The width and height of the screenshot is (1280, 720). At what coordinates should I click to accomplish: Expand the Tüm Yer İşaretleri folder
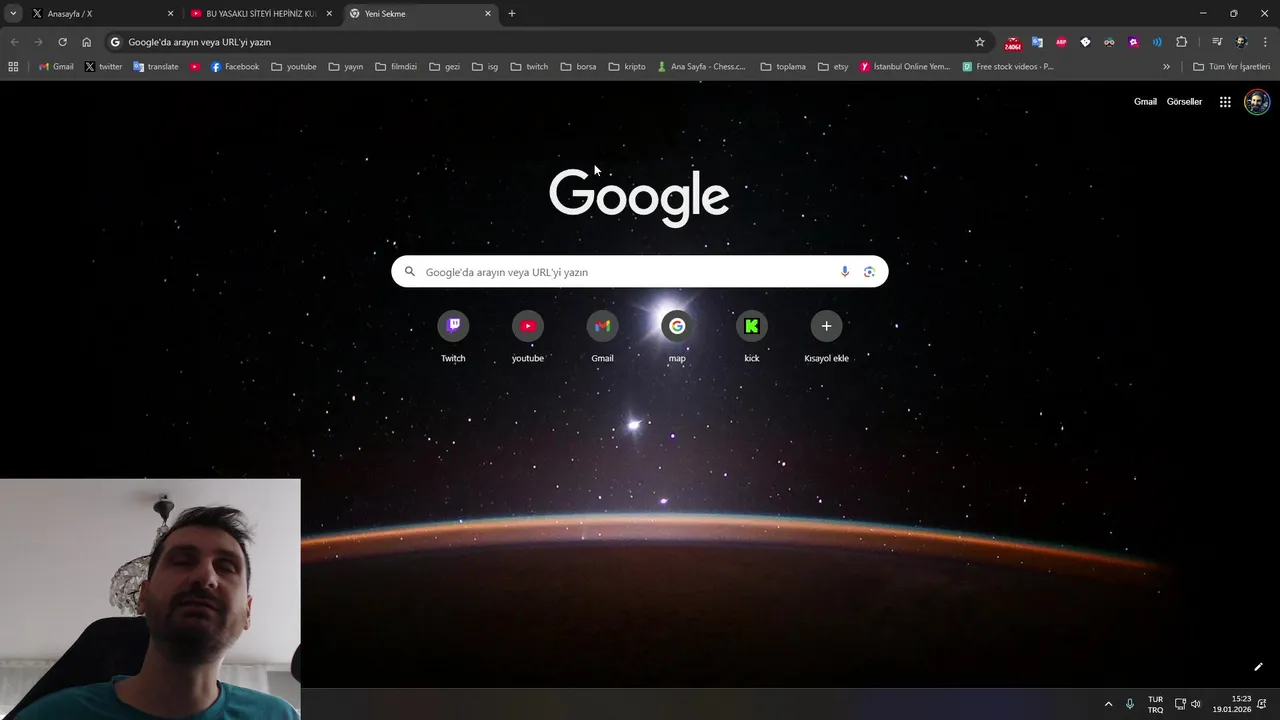[1231, 67]
